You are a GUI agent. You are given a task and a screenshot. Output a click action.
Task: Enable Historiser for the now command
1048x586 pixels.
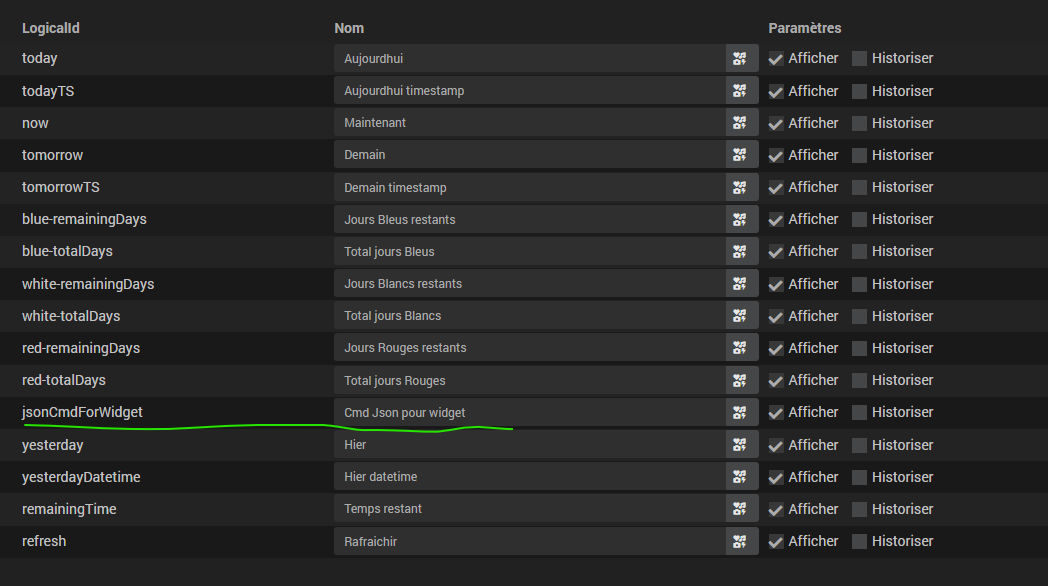(x=859, y=123)
